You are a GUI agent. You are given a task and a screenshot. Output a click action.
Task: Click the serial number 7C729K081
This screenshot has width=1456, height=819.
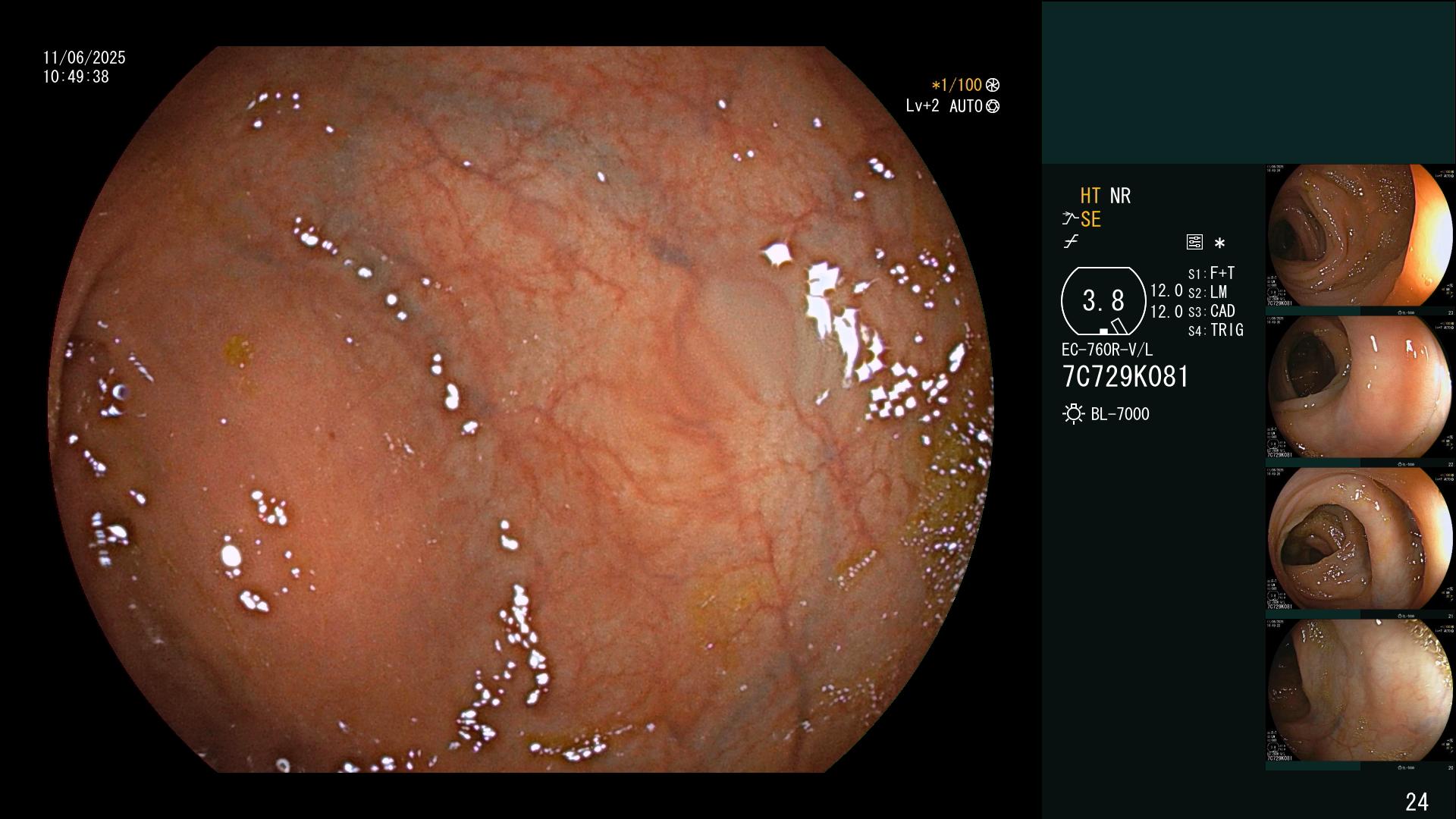(1125, 377)
